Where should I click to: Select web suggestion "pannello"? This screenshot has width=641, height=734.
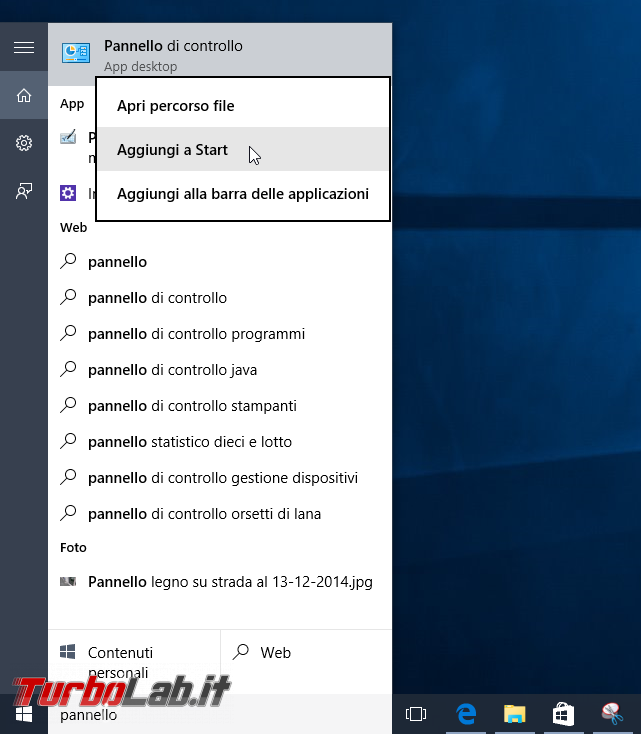(220, 262)
